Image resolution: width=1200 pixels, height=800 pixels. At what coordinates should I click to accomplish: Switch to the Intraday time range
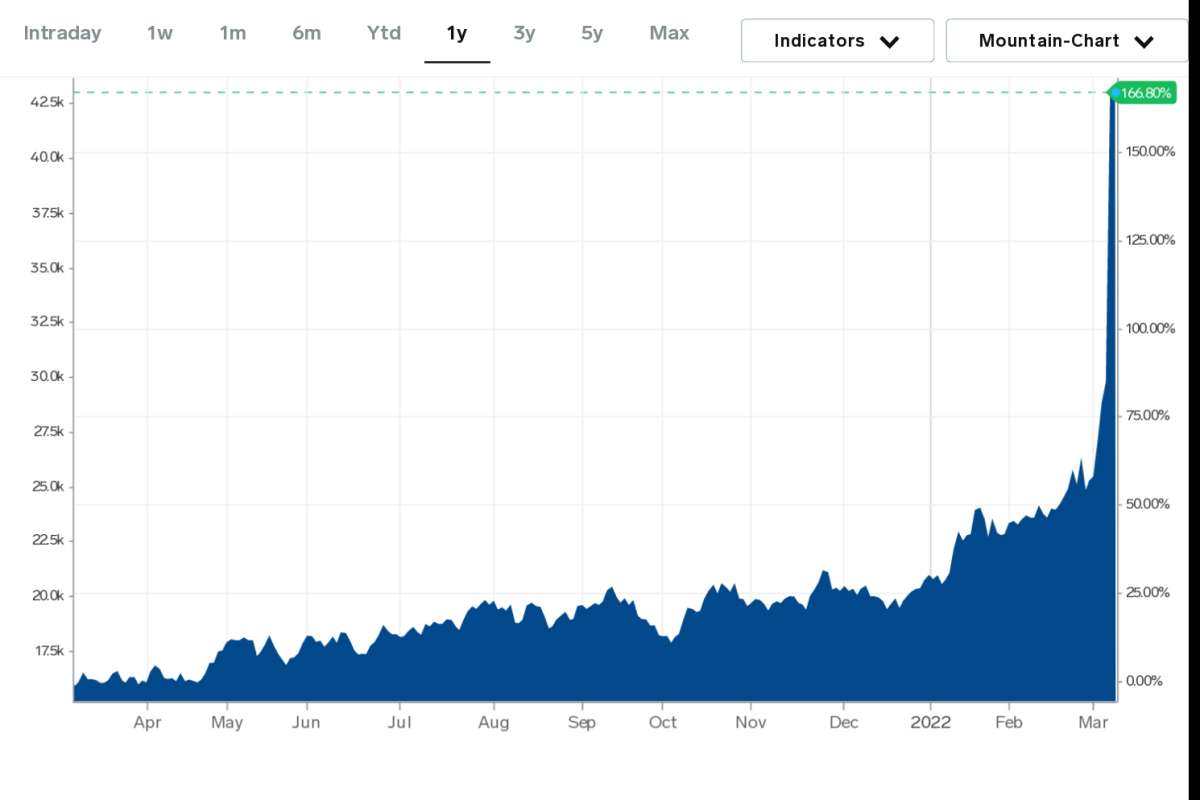(62, 33)
